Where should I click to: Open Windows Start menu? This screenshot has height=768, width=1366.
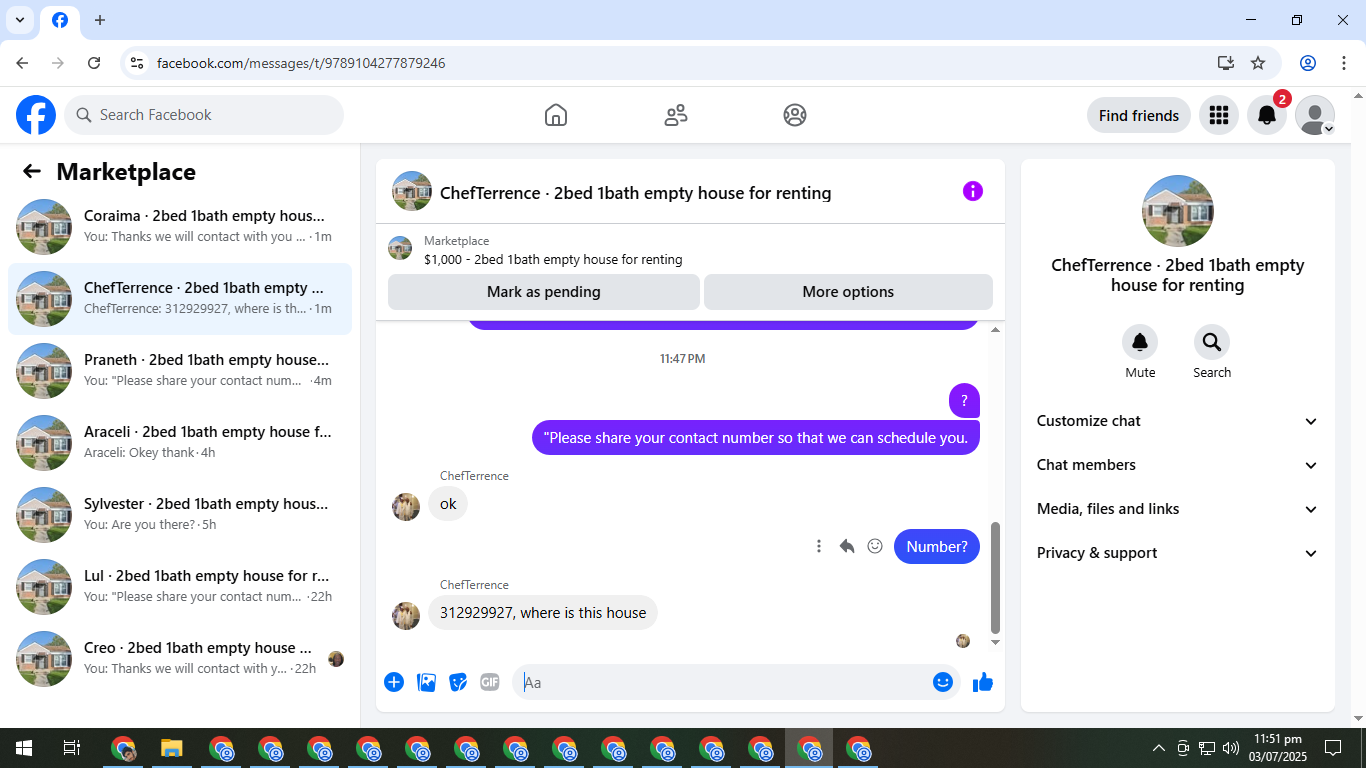(24, 748)
